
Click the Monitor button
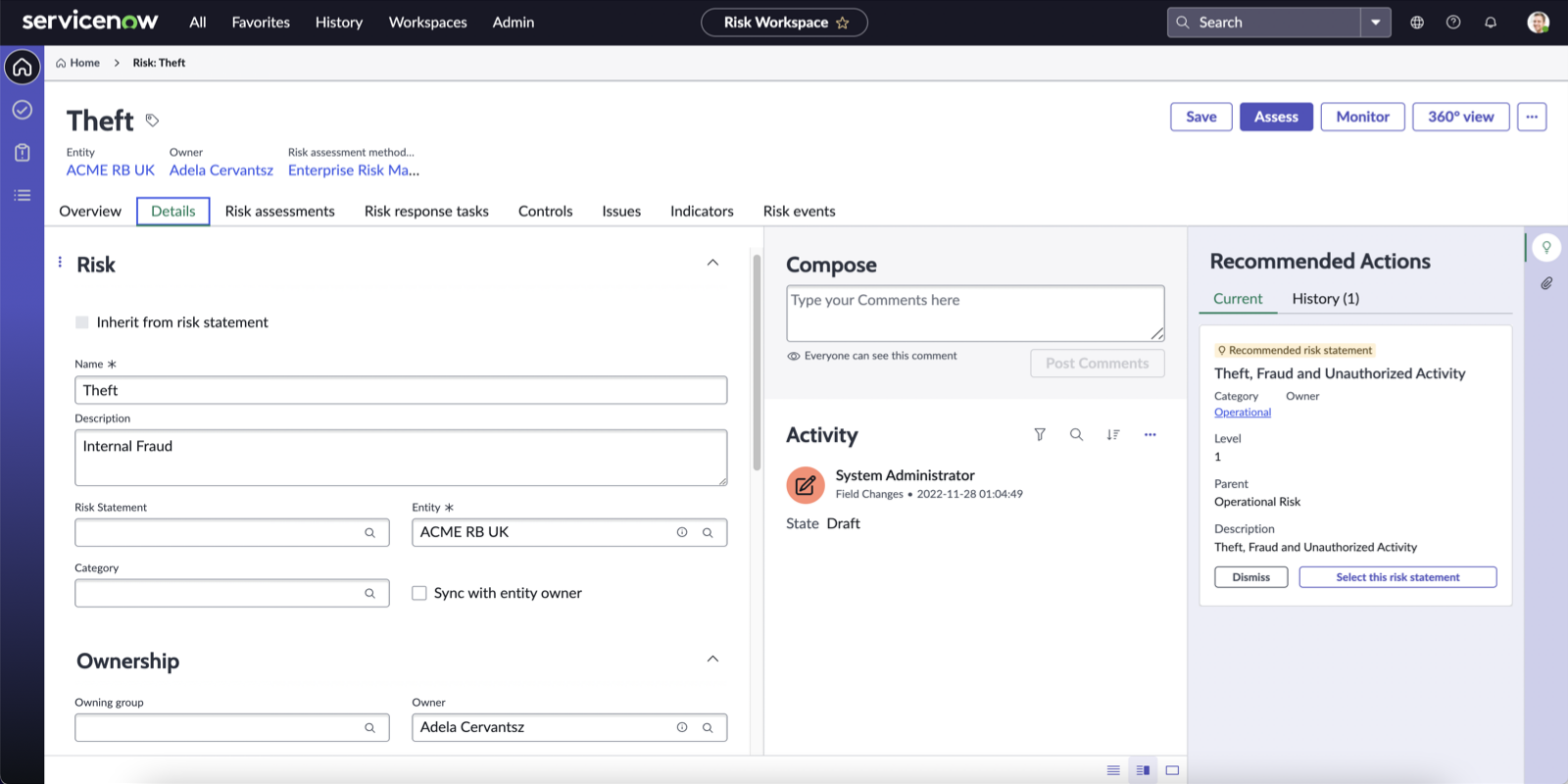[1363, 117]
